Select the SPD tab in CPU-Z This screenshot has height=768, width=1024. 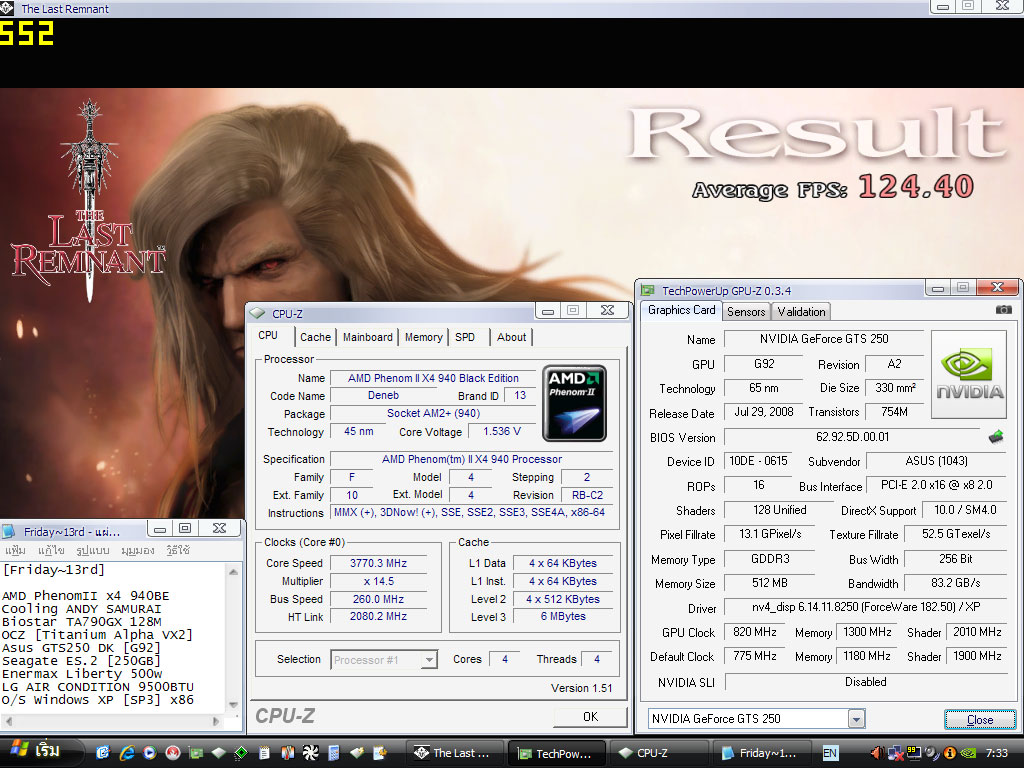pyautogui.click(x=465, y=338)
